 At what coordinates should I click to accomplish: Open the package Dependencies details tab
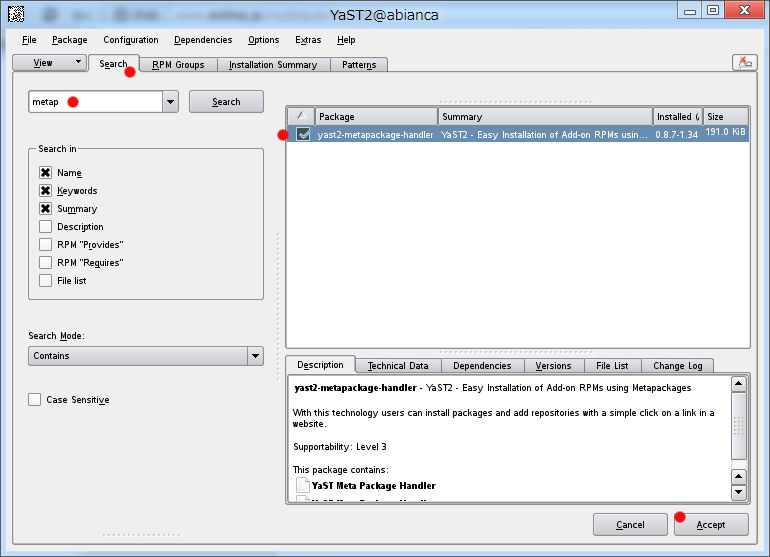pyautogui.click(x=482, y=365)
